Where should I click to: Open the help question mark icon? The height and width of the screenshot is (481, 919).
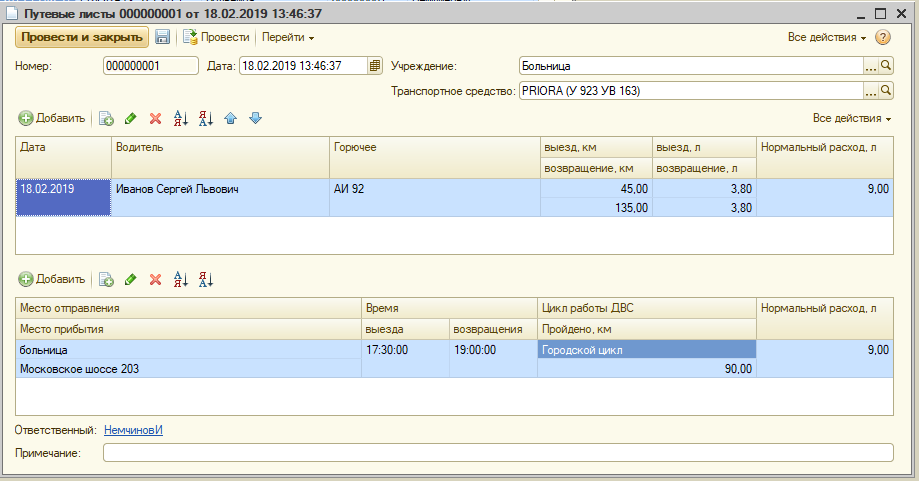(x=883, y=37)
